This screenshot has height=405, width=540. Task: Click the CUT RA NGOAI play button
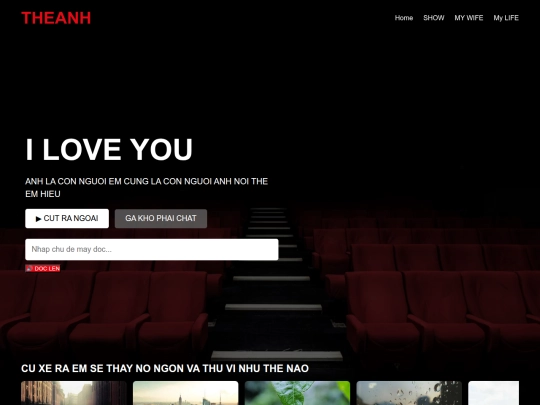[67, 218]
